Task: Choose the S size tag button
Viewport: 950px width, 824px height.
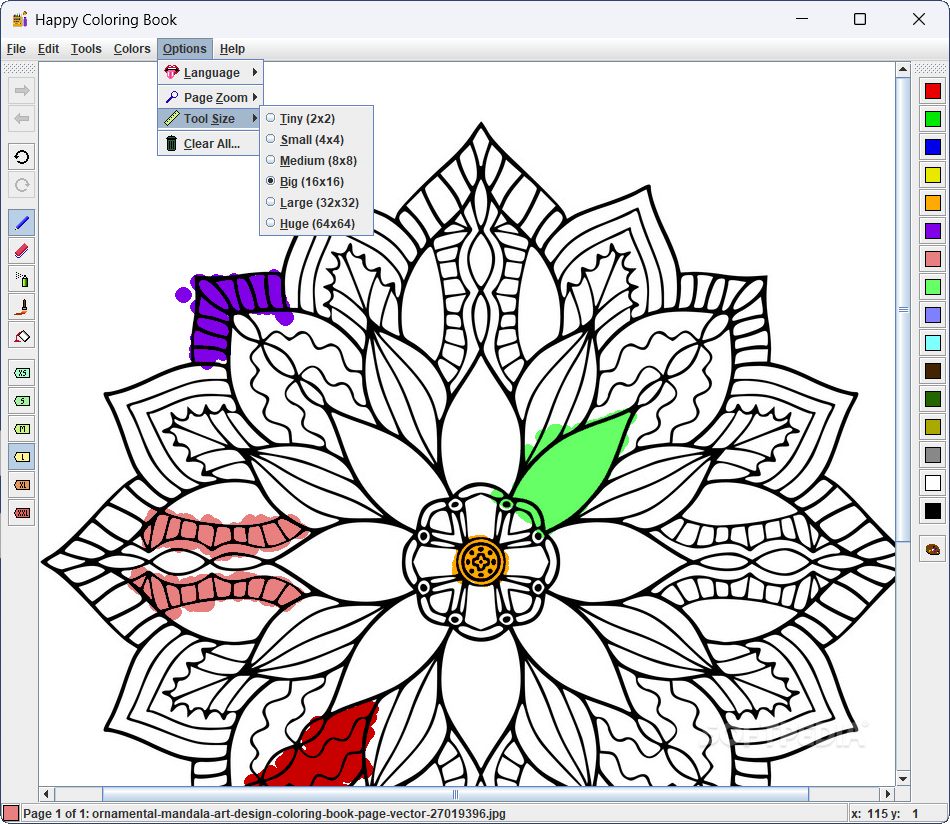Action: click(22, 400)
